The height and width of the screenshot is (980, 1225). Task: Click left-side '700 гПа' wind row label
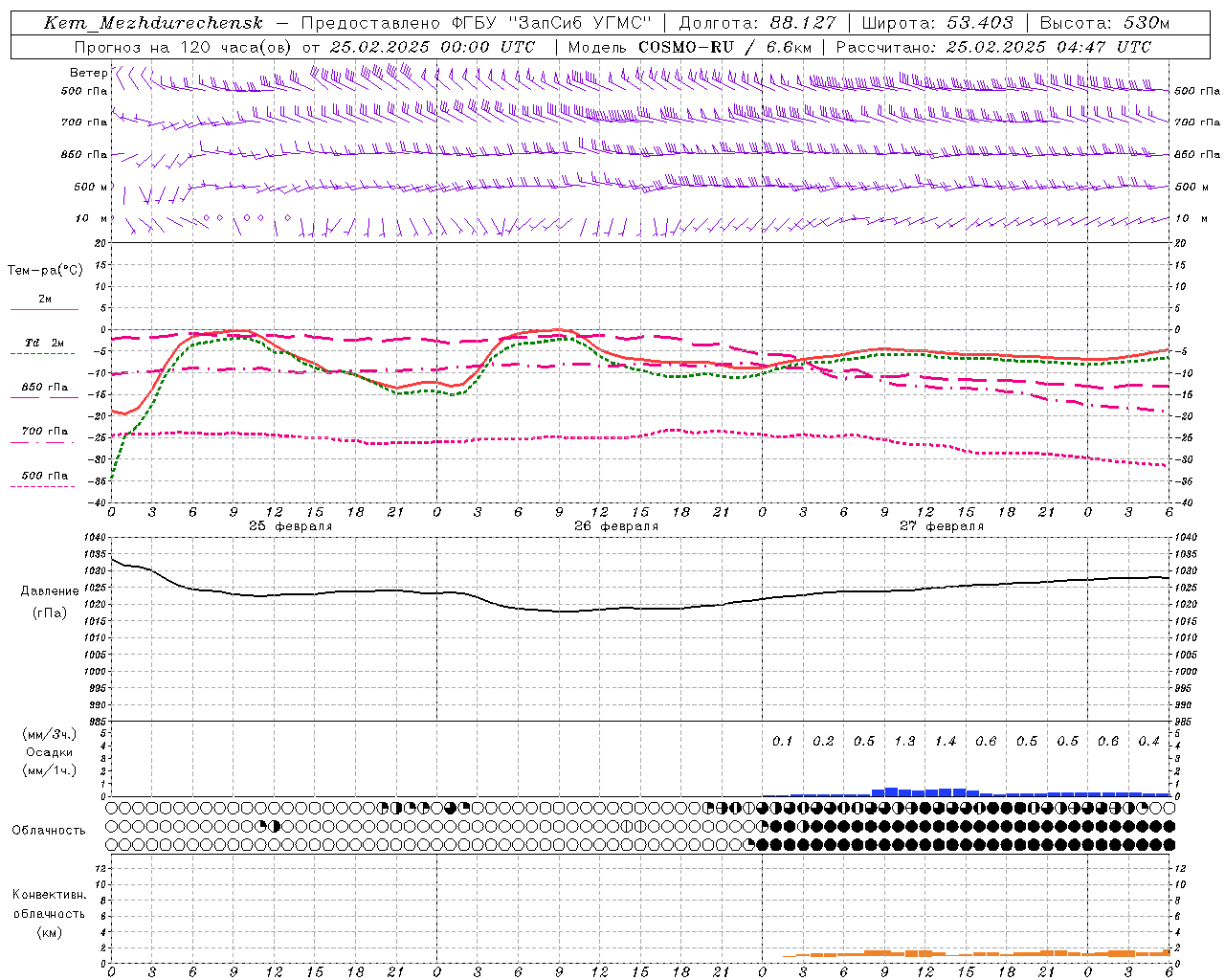(x=84, y=122)
